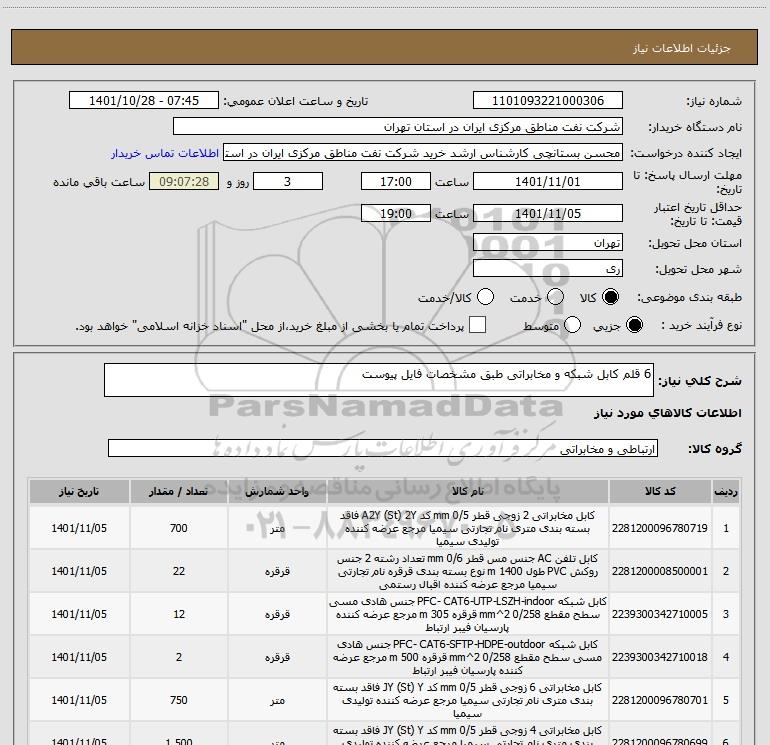Click item code 2281200096780701

coord(660,700)
